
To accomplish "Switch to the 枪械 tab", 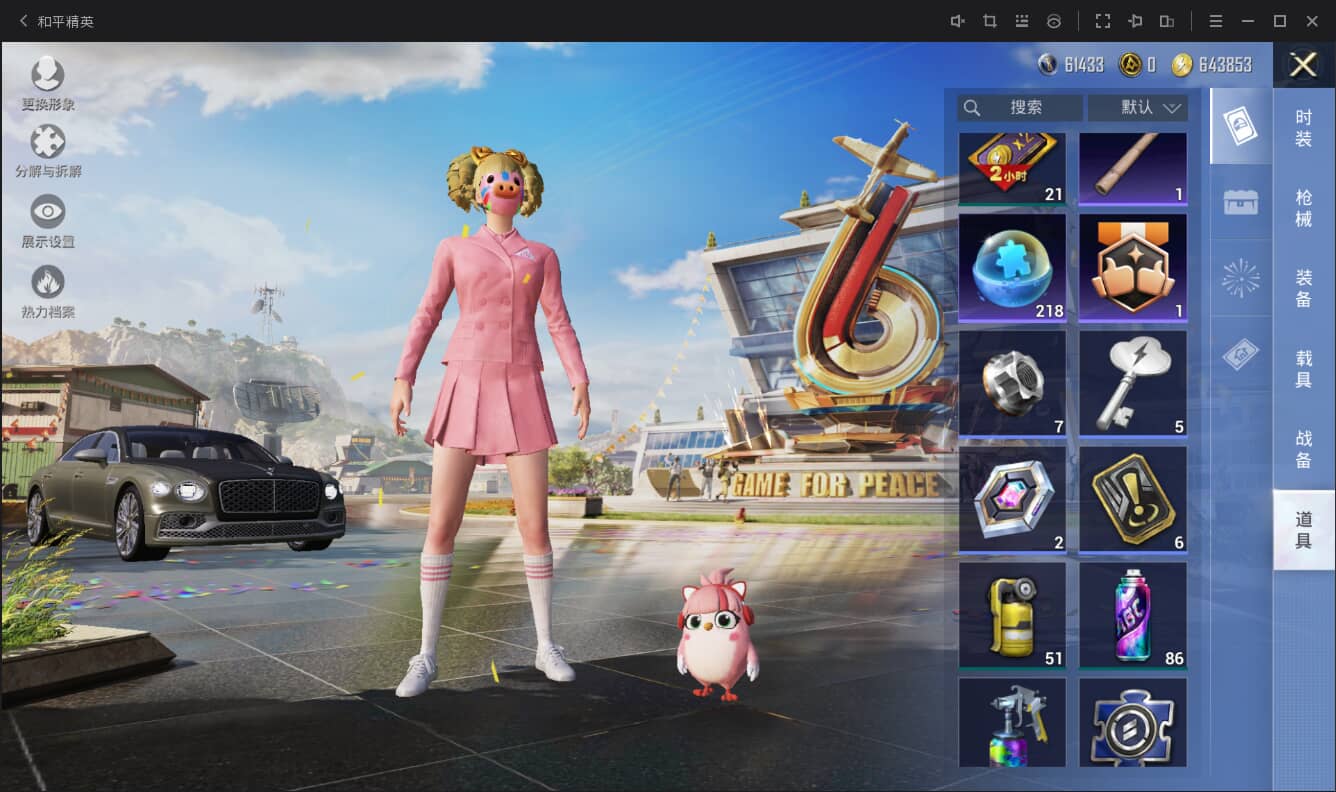I will pos(1303,209).
